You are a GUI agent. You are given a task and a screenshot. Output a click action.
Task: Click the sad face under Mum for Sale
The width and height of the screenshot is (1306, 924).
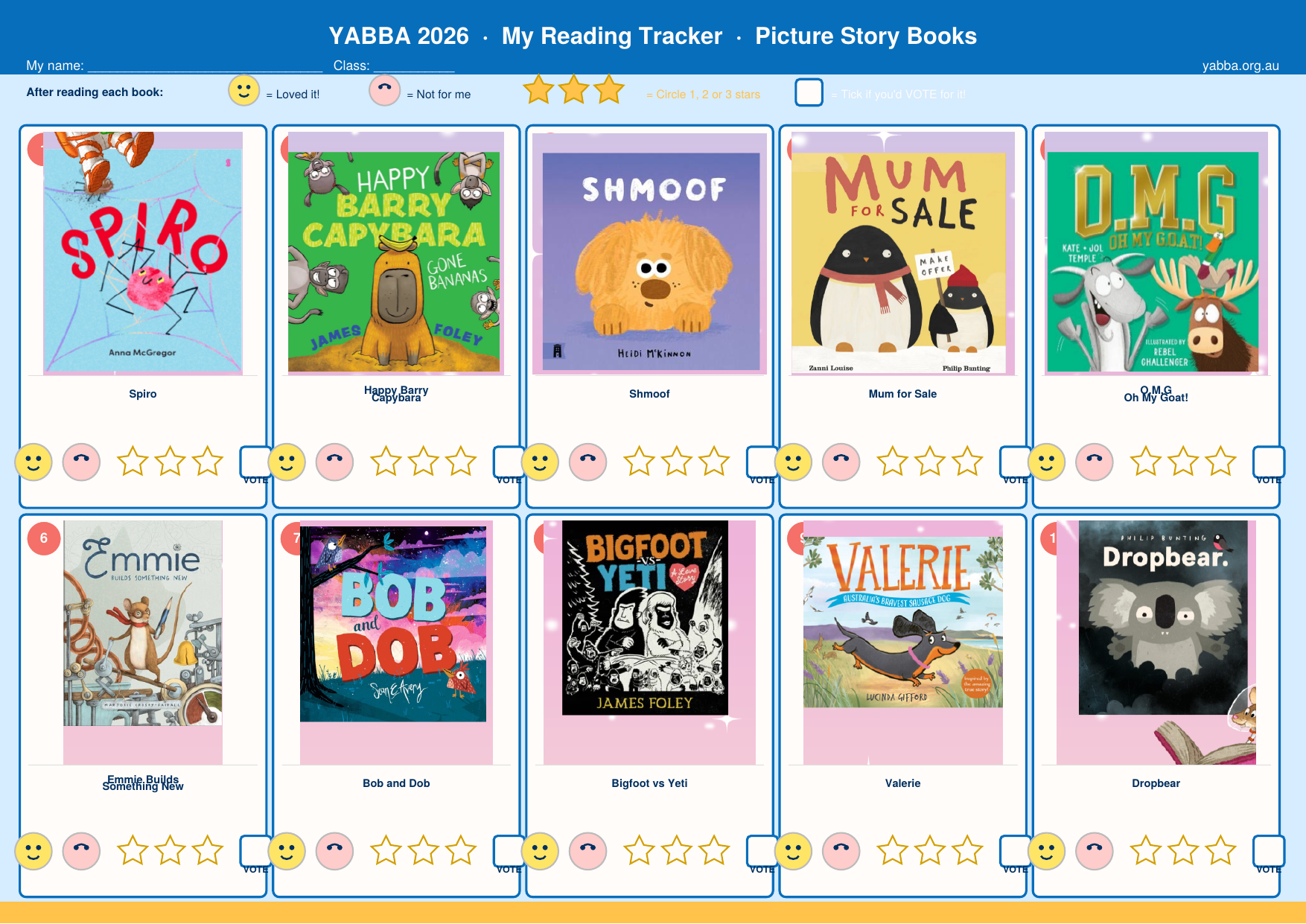[841, 462]
